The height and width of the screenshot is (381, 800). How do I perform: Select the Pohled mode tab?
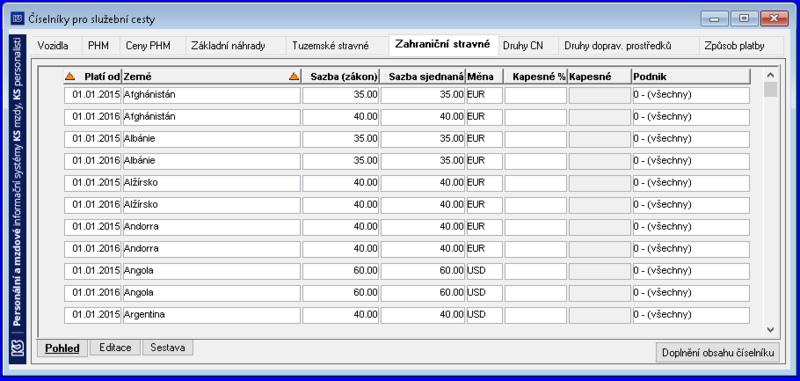62,348
